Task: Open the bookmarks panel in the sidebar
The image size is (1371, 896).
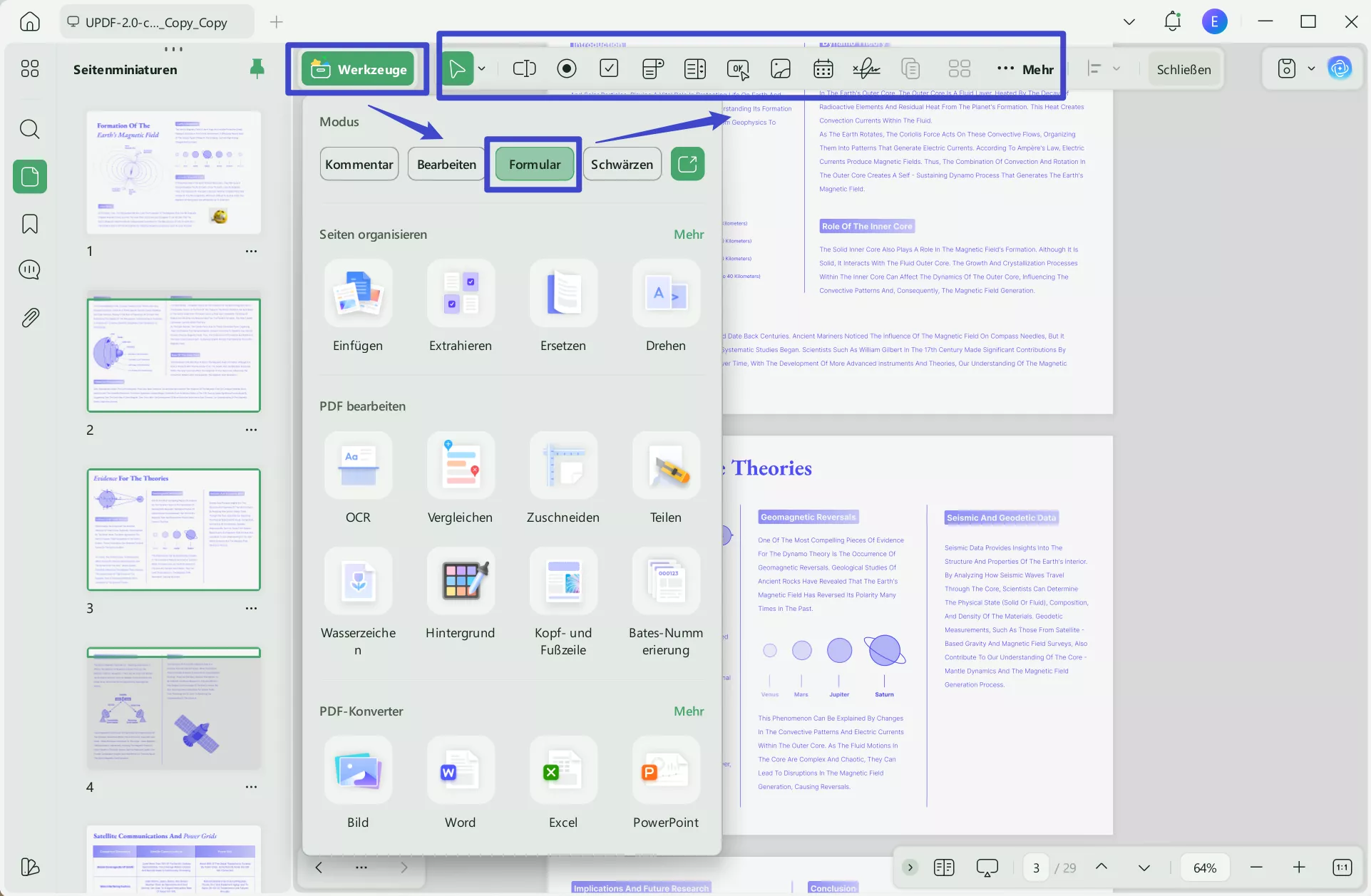Action: pyautogui.click(x=29, y=224)
